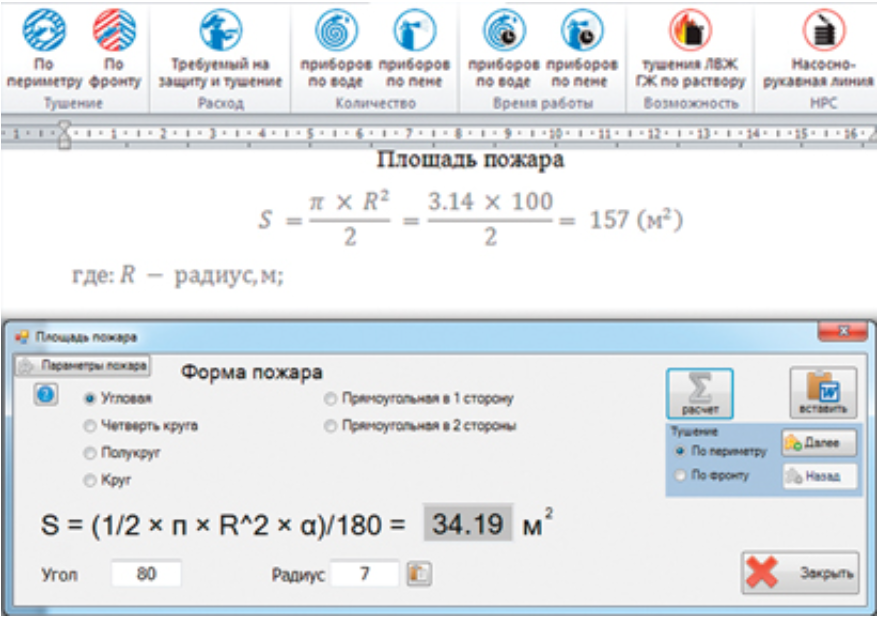The width and height of the screenshot is (881, 617).
Task: Go forward with the 'Далее' button
Action: [x=819, y=443]
